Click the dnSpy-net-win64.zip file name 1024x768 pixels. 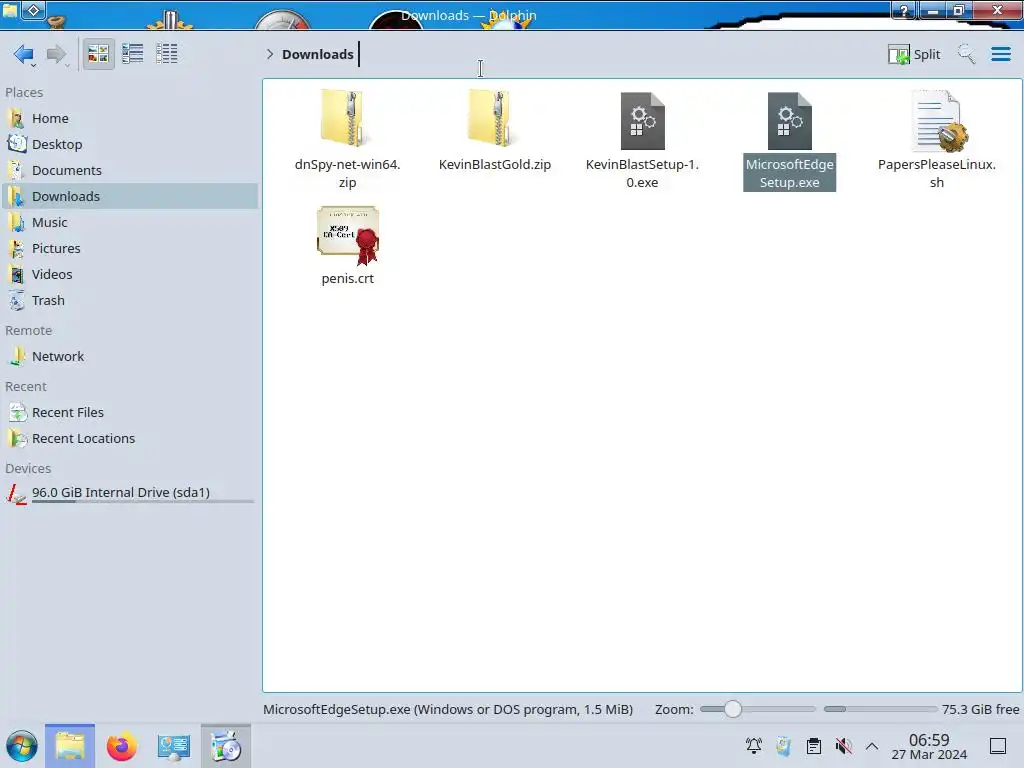click(347, 173)
